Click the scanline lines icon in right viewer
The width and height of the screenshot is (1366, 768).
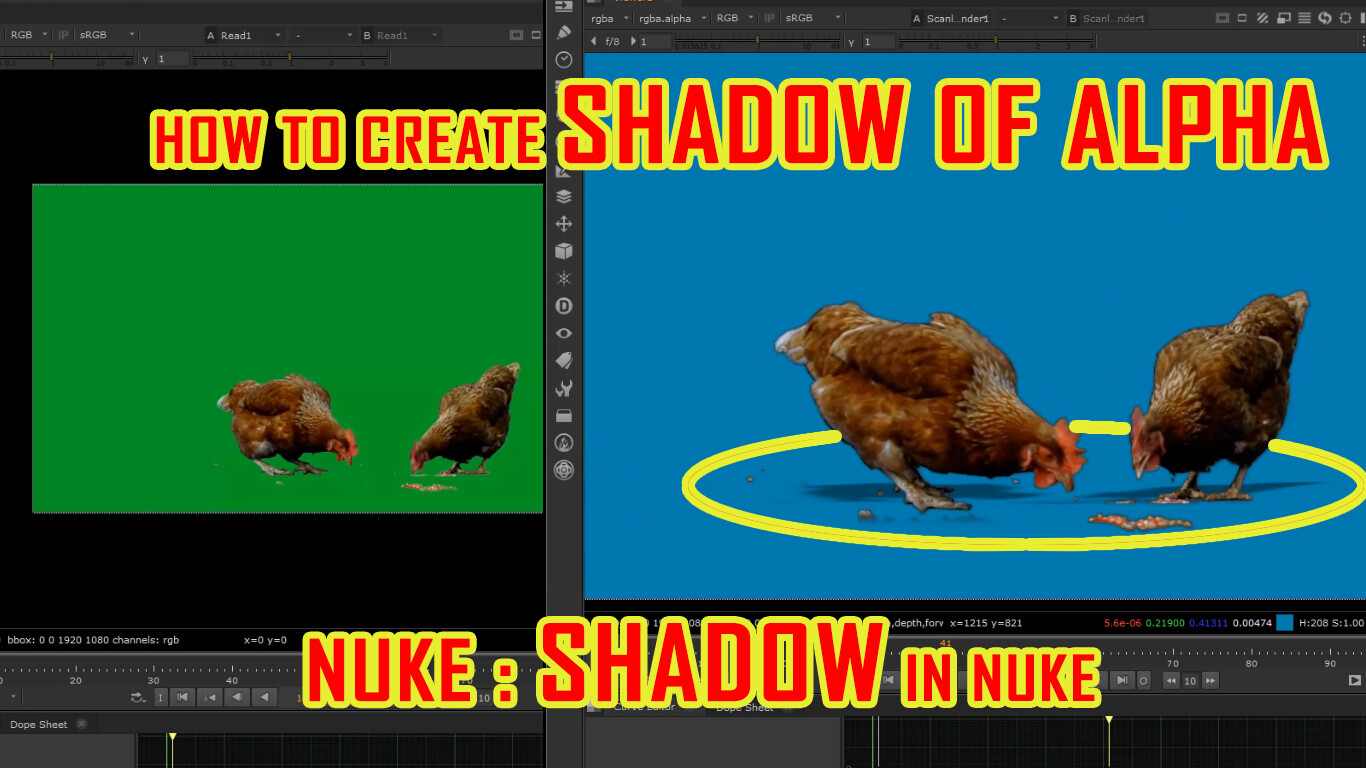tap(1304, 18)
